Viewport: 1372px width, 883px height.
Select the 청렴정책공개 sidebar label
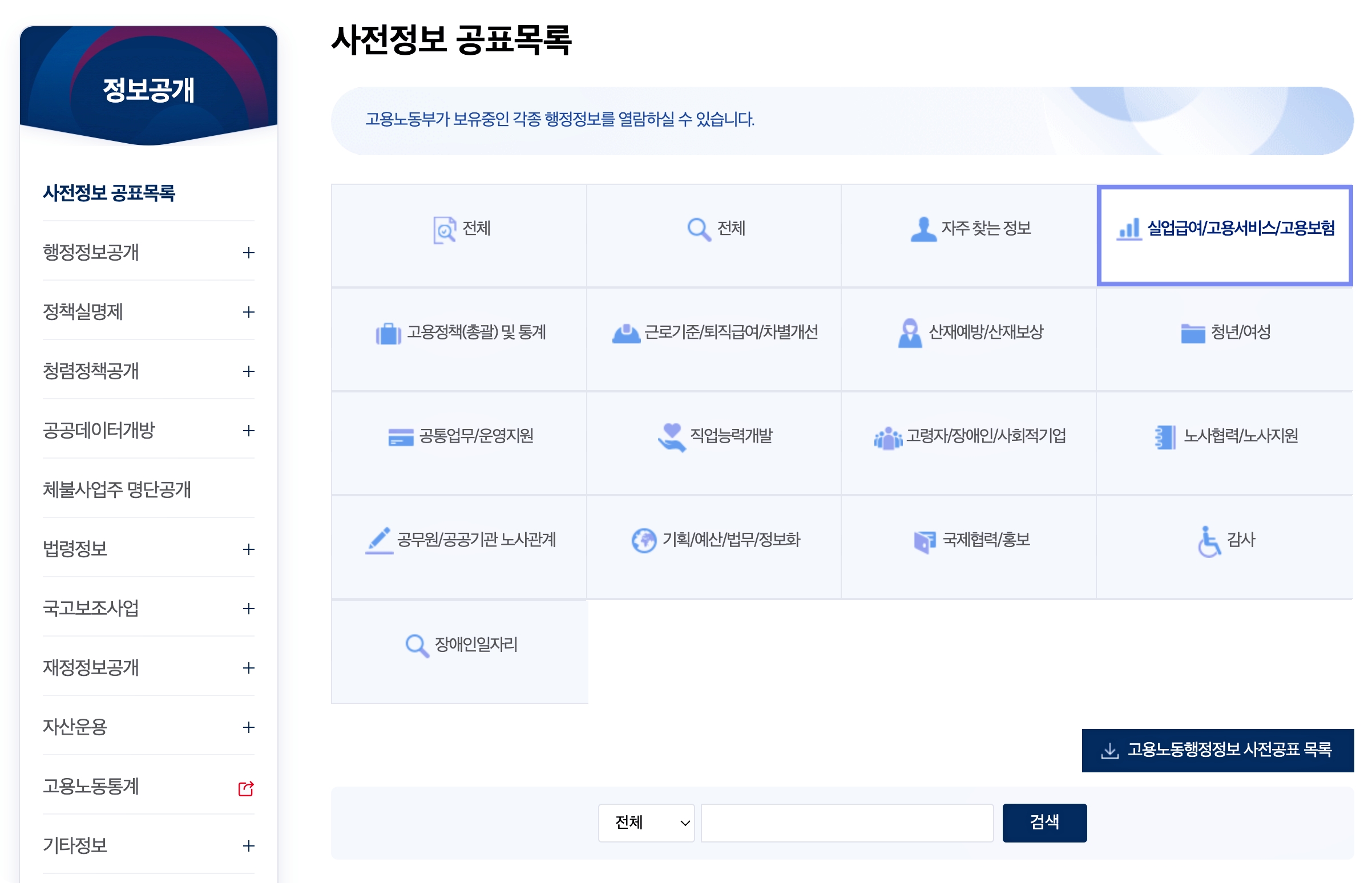(x=91, y=371)
